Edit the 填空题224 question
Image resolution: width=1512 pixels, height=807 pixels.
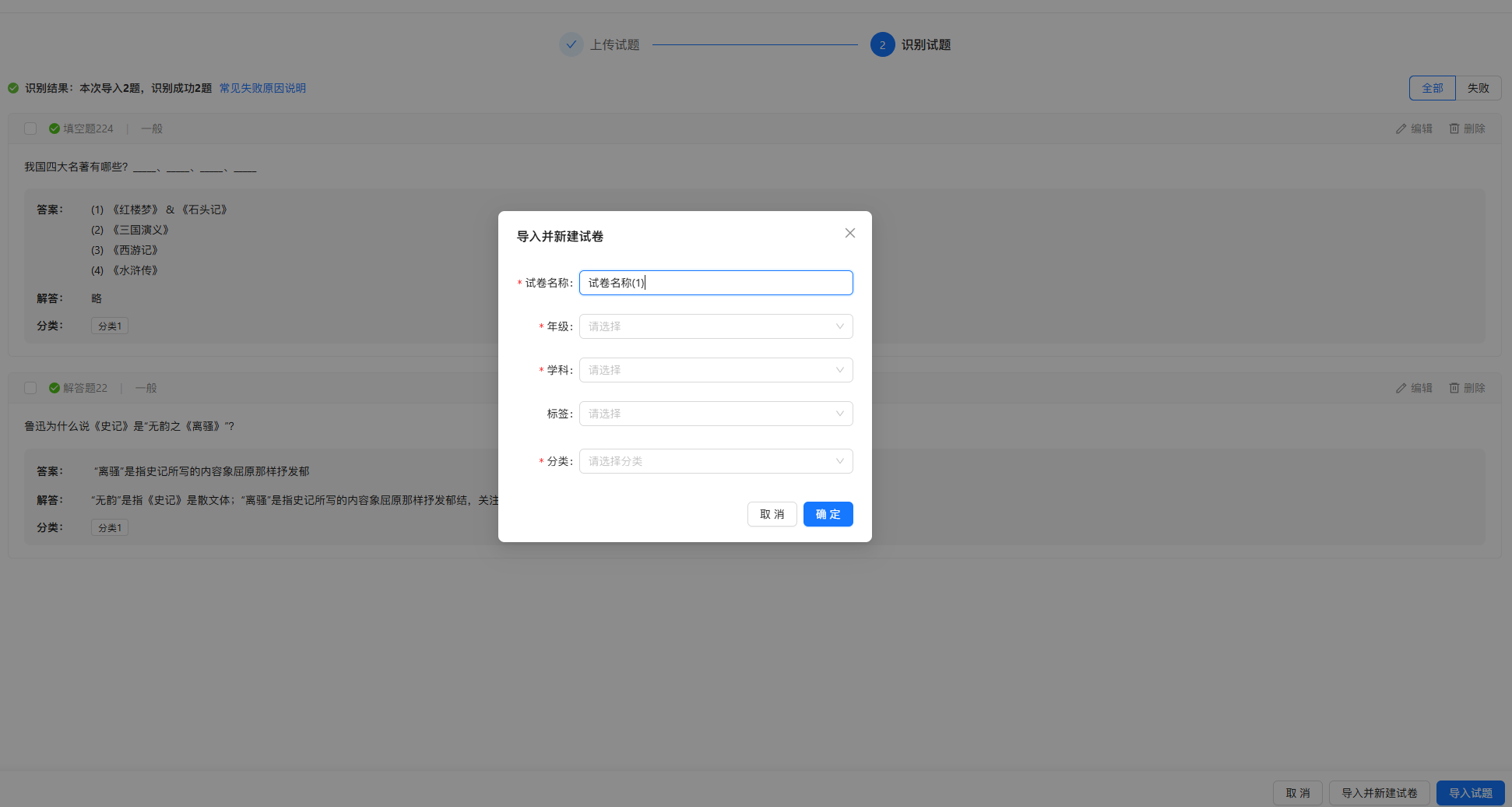(x=1414, y=129)
